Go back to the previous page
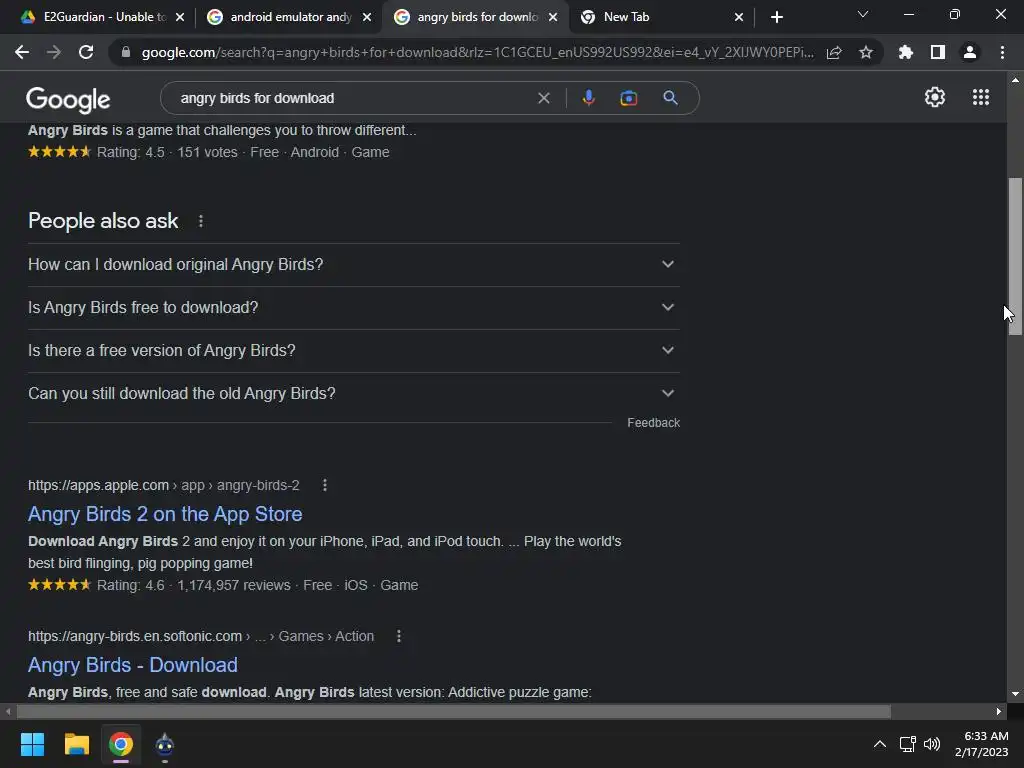The image size is (1024, 768). pos(22,52)
